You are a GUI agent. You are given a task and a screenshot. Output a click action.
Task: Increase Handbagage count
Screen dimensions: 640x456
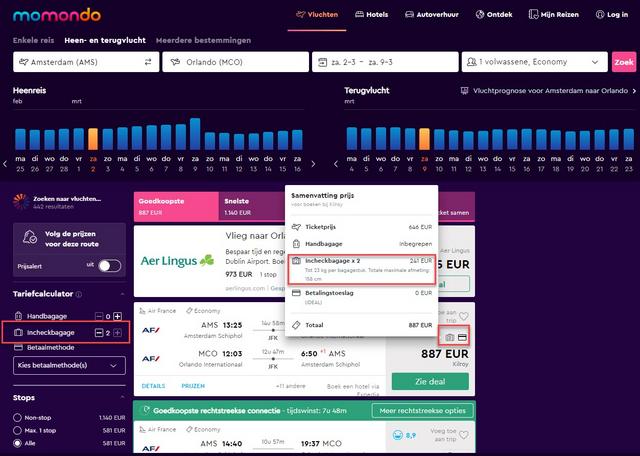[118, 316]
